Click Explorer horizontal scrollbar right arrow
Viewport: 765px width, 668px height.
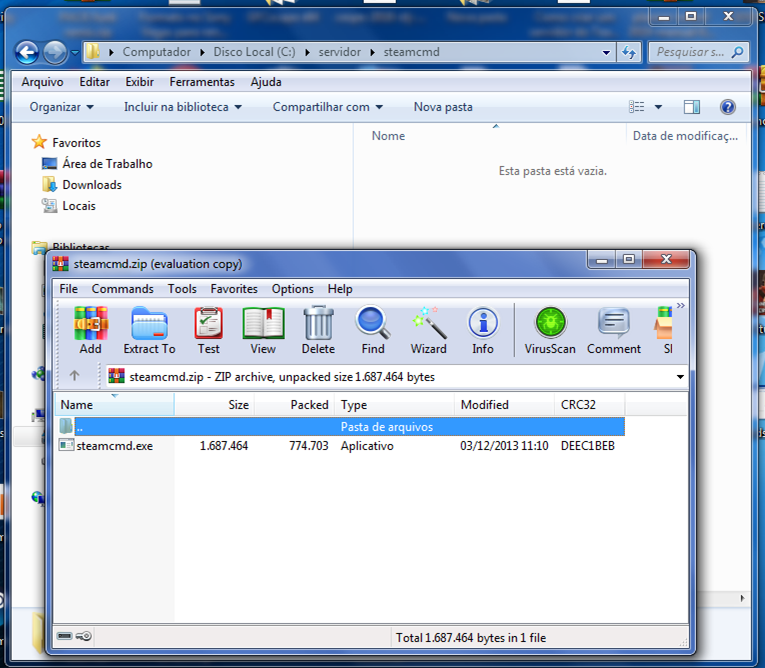click(743, 598)
